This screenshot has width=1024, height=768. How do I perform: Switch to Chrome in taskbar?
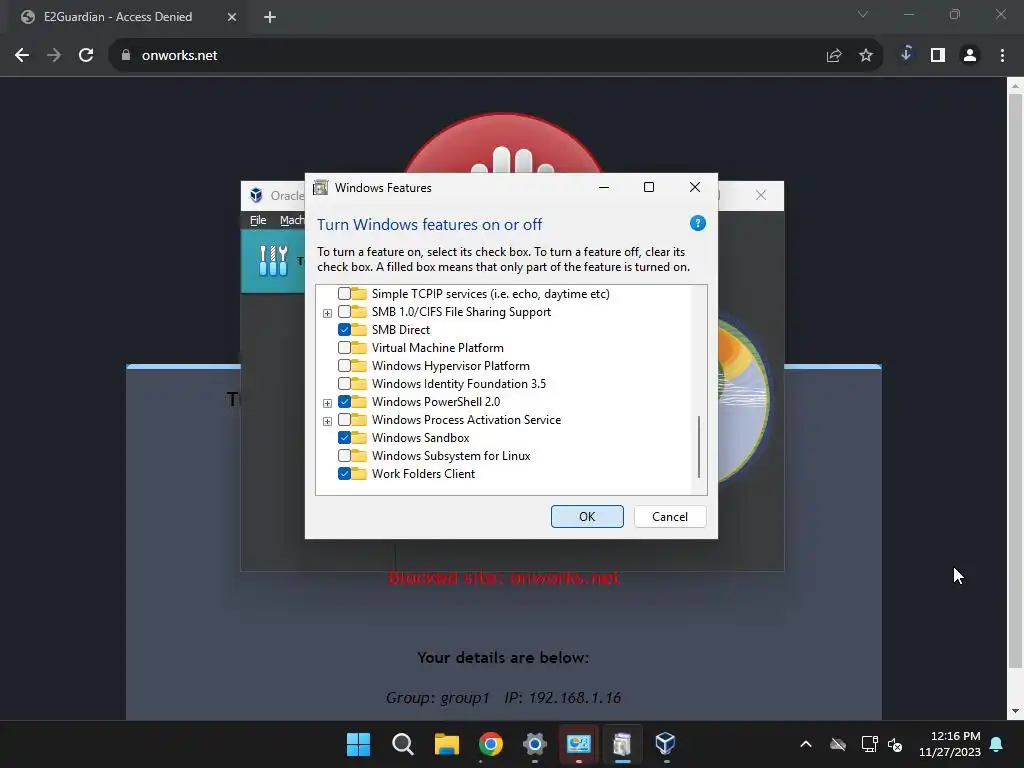[x=490, y=744]
